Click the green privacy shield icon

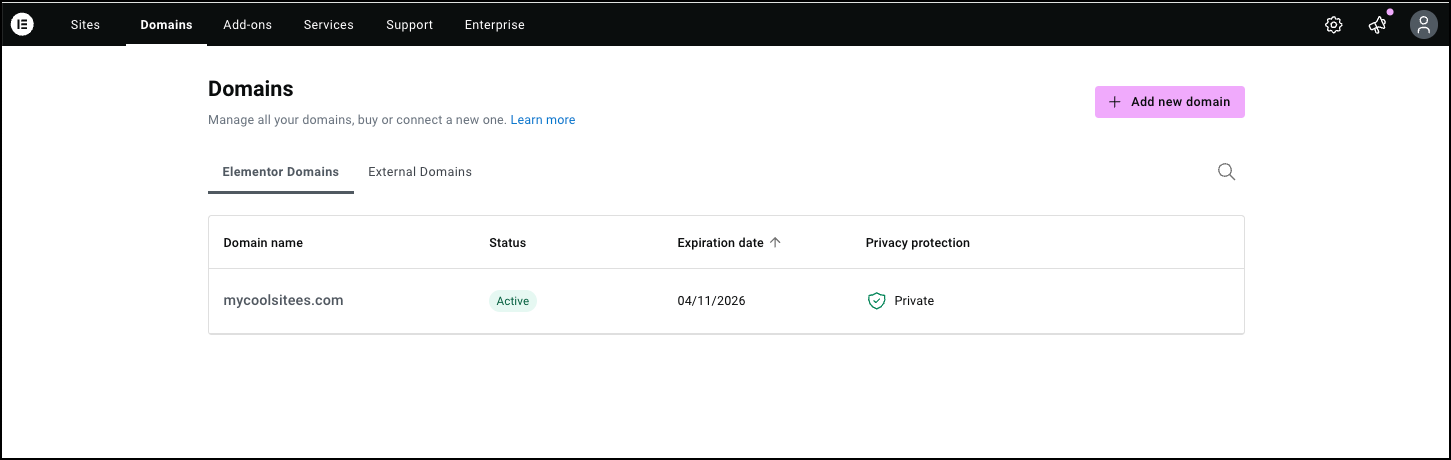pos(876,301)
